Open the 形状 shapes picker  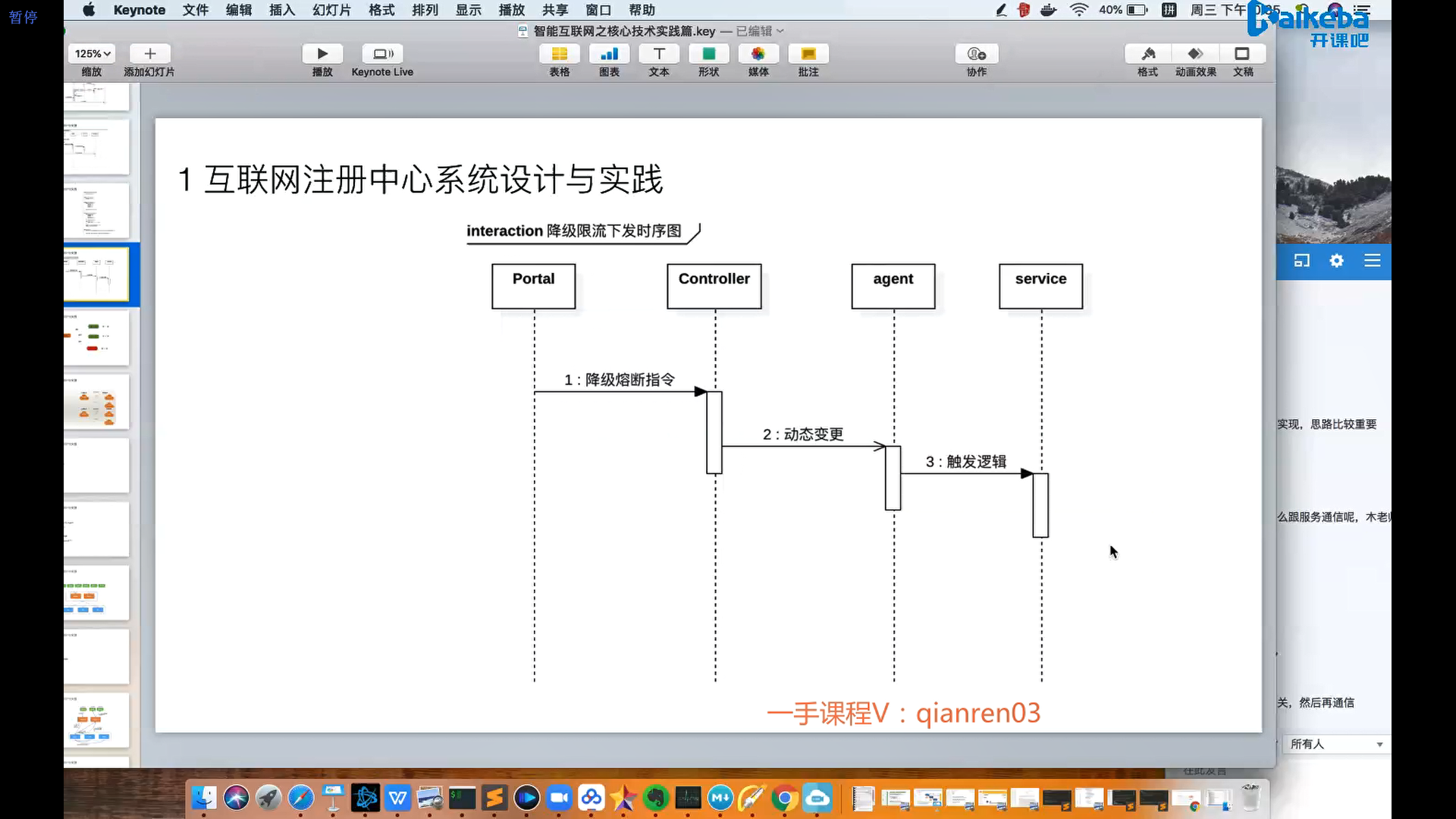point(708,54)
